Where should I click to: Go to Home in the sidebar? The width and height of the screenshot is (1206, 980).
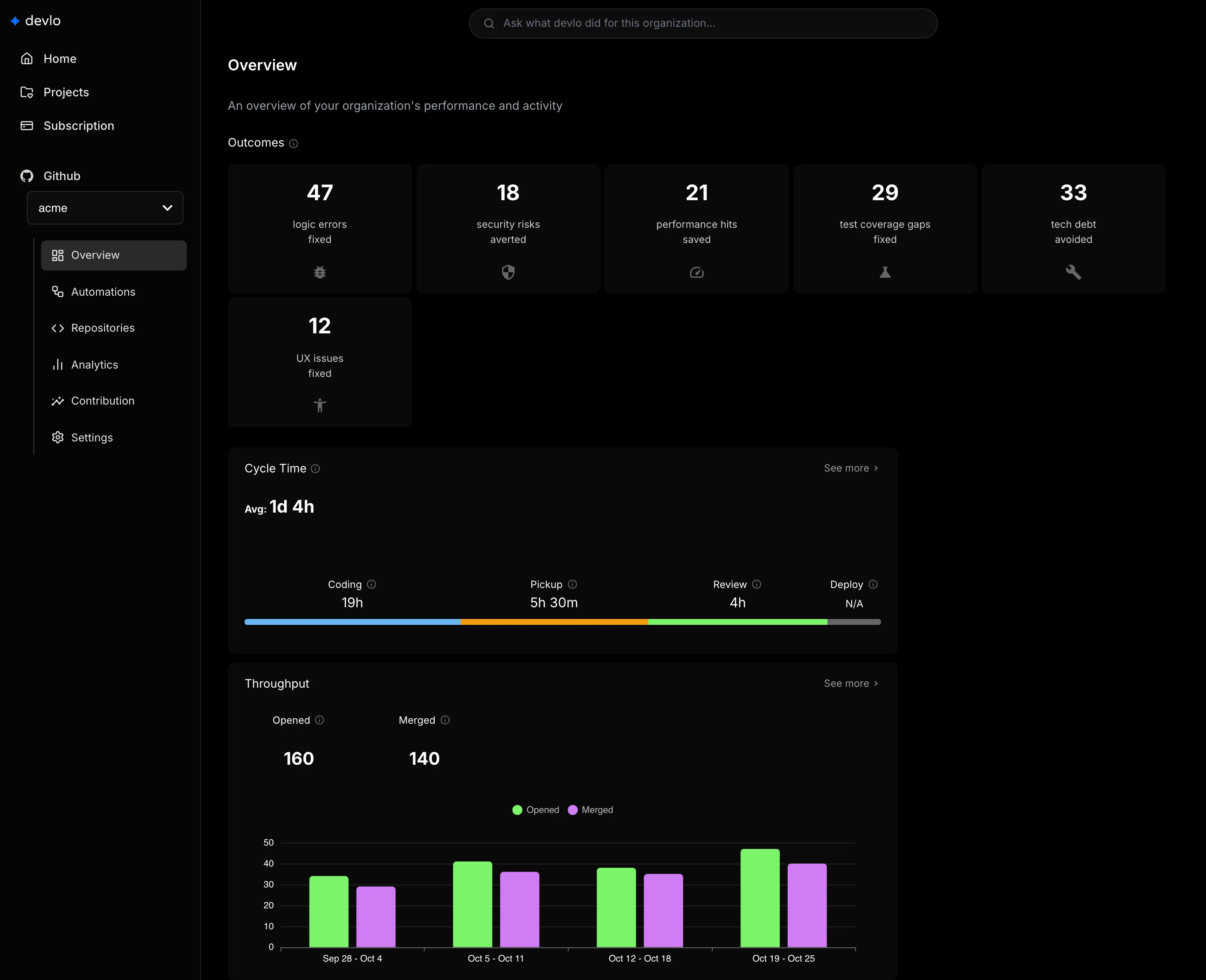click(x=60, y=59)
